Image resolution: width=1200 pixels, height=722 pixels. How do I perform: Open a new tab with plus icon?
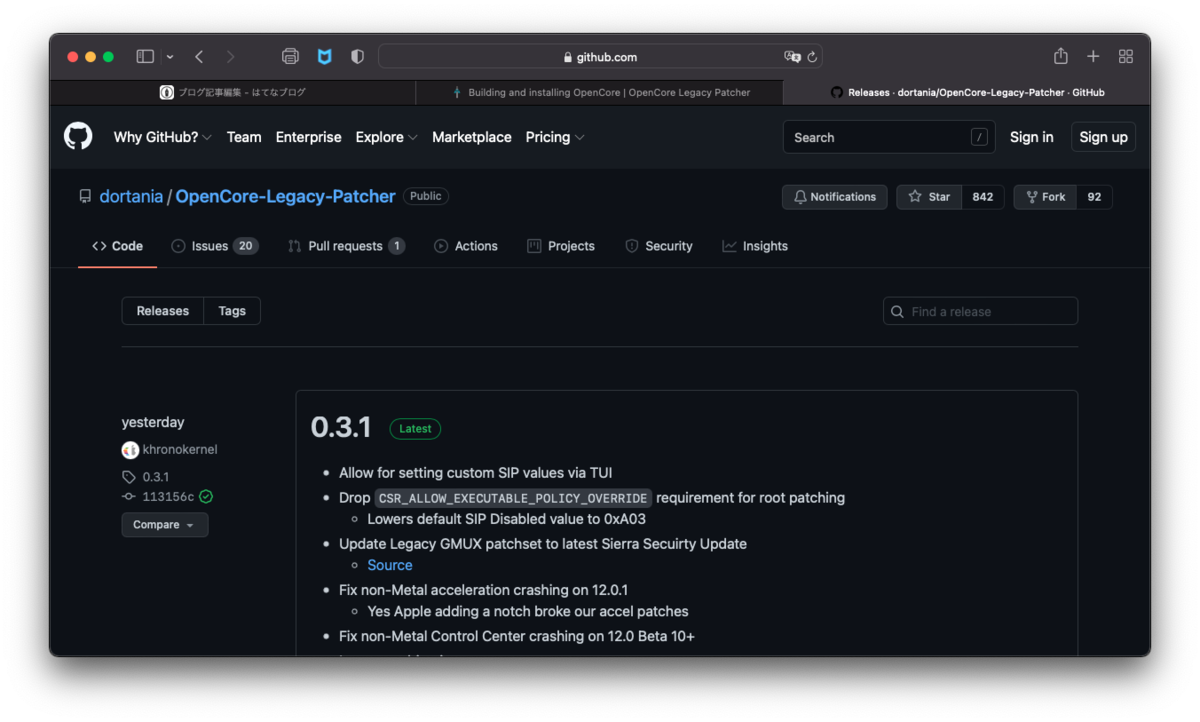[1093, 57]
